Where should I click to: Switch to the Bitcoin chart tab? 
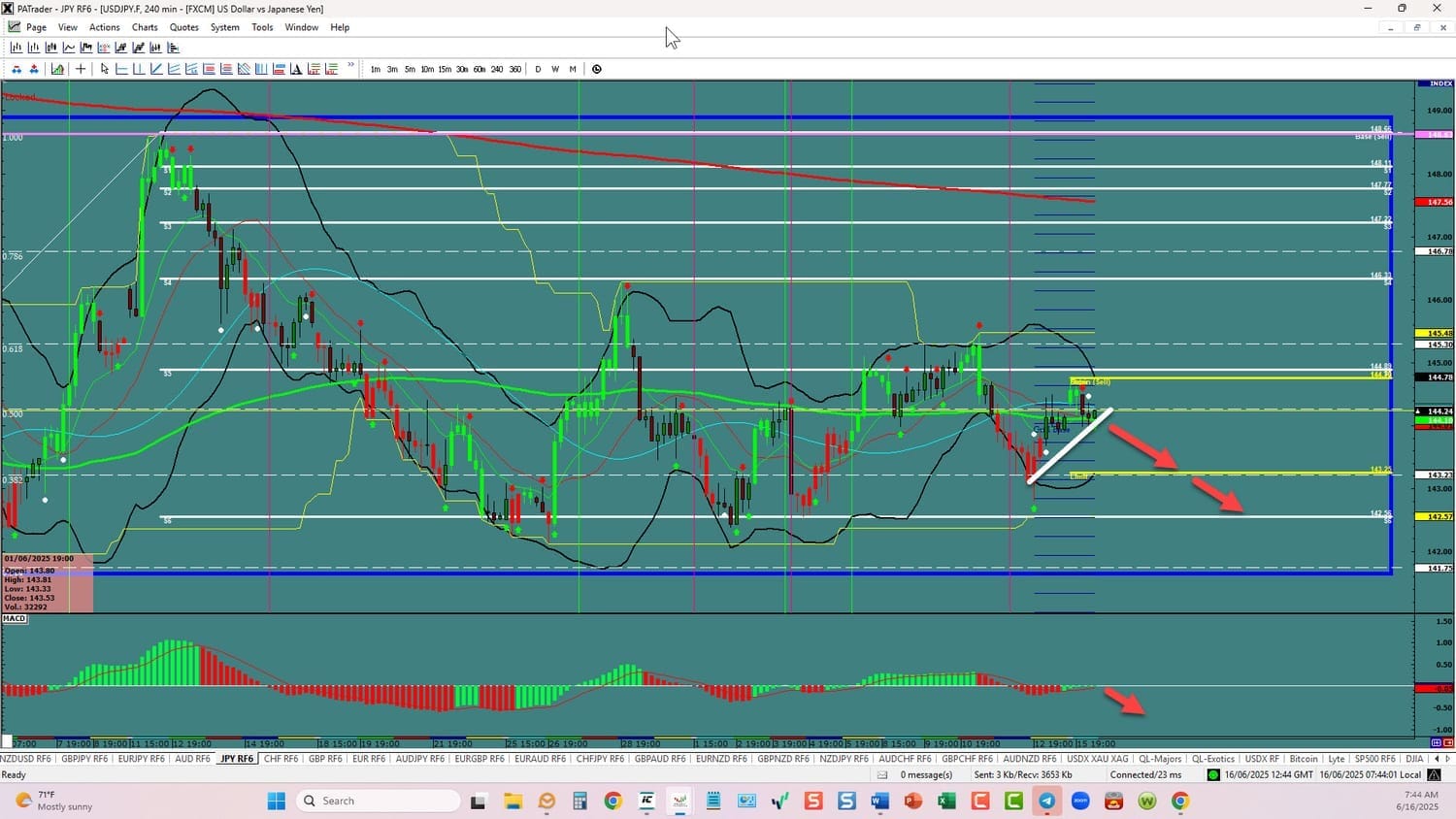point(1303,759)
